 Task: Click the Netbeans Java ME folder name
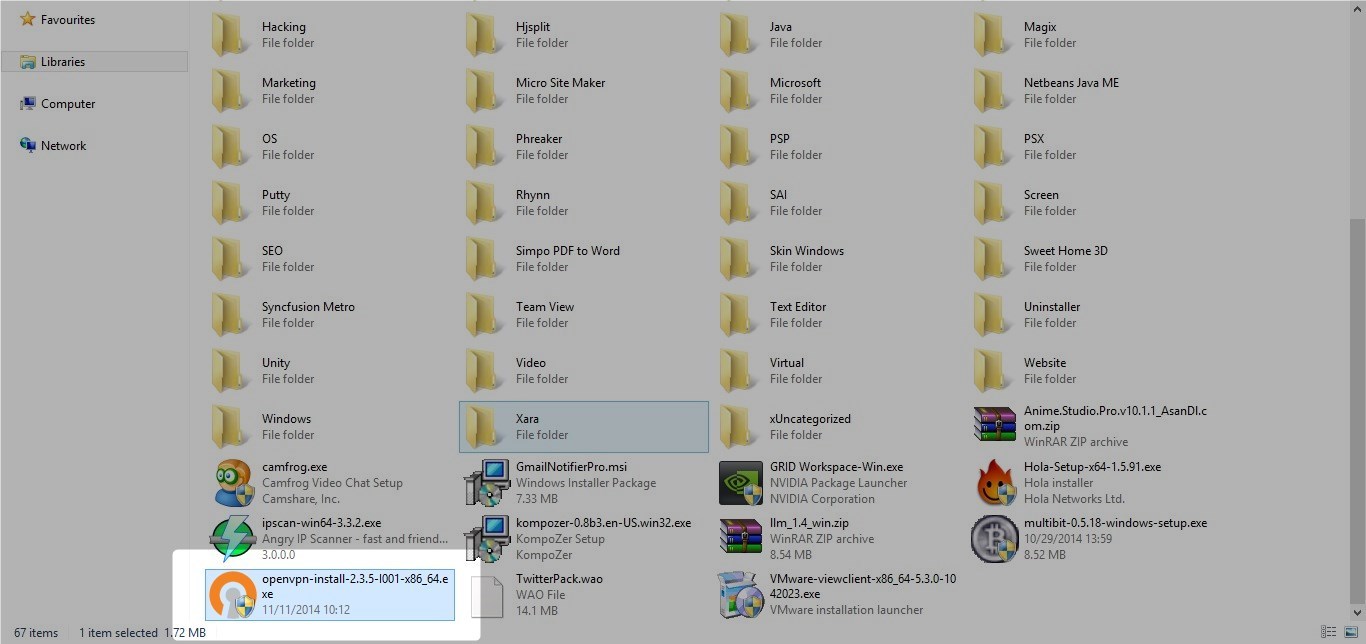(1071, 83)
